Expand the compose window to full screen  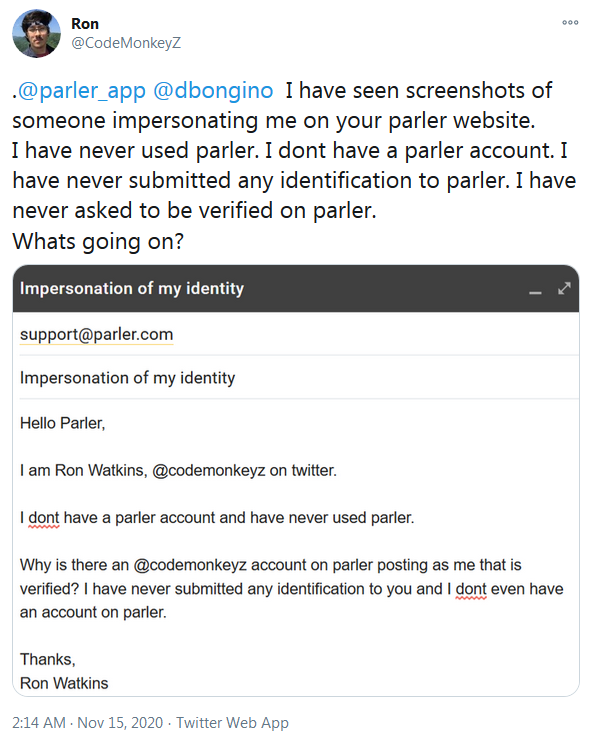click(564, 288)
